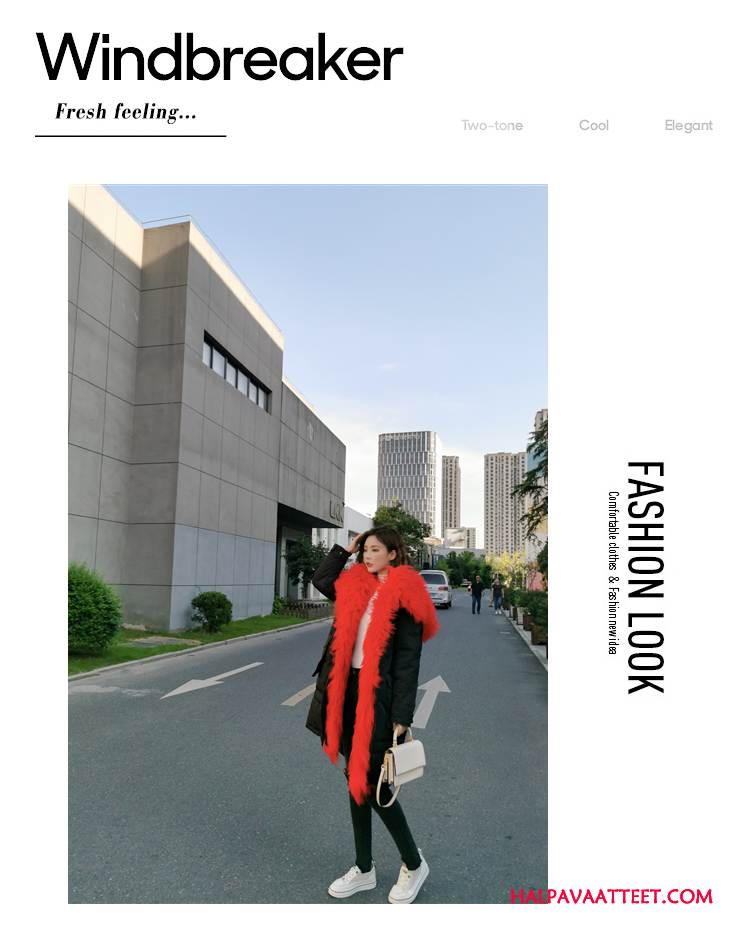Click the two pedestrians walking in the distance

pyautogui.click(x=487, y=594)
